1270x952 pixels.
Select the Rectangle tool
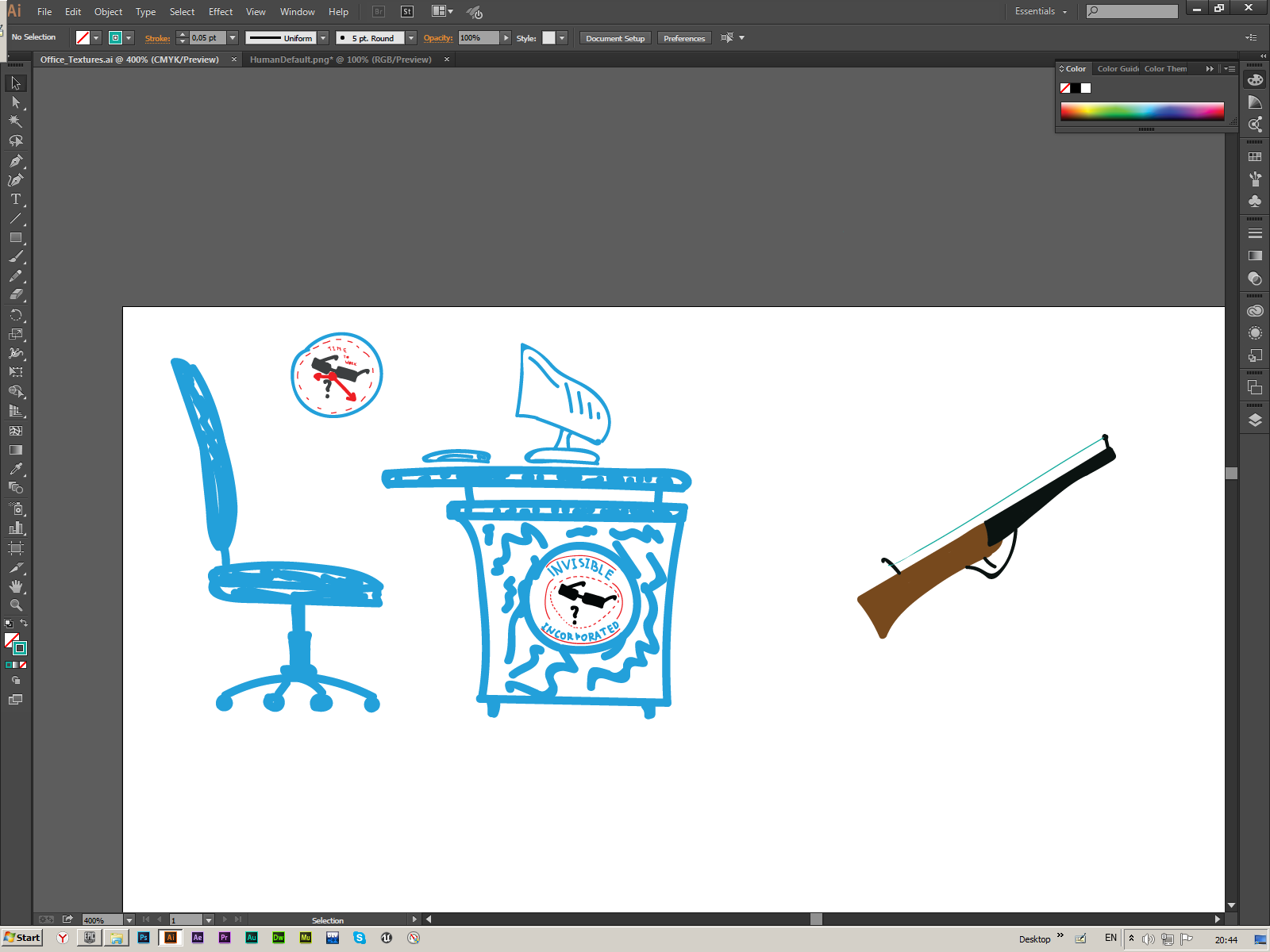coord(16,237)
